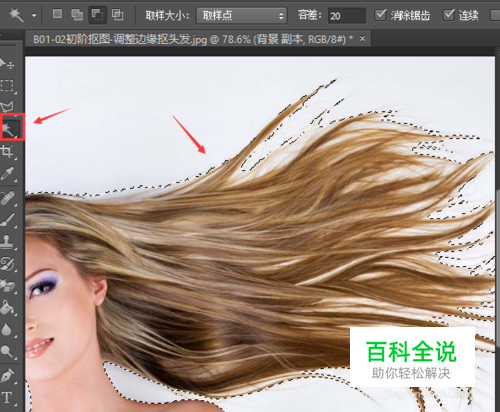Open the 取样大小 sample size dropdown
The image size is (500, 412).
[241, 16]
